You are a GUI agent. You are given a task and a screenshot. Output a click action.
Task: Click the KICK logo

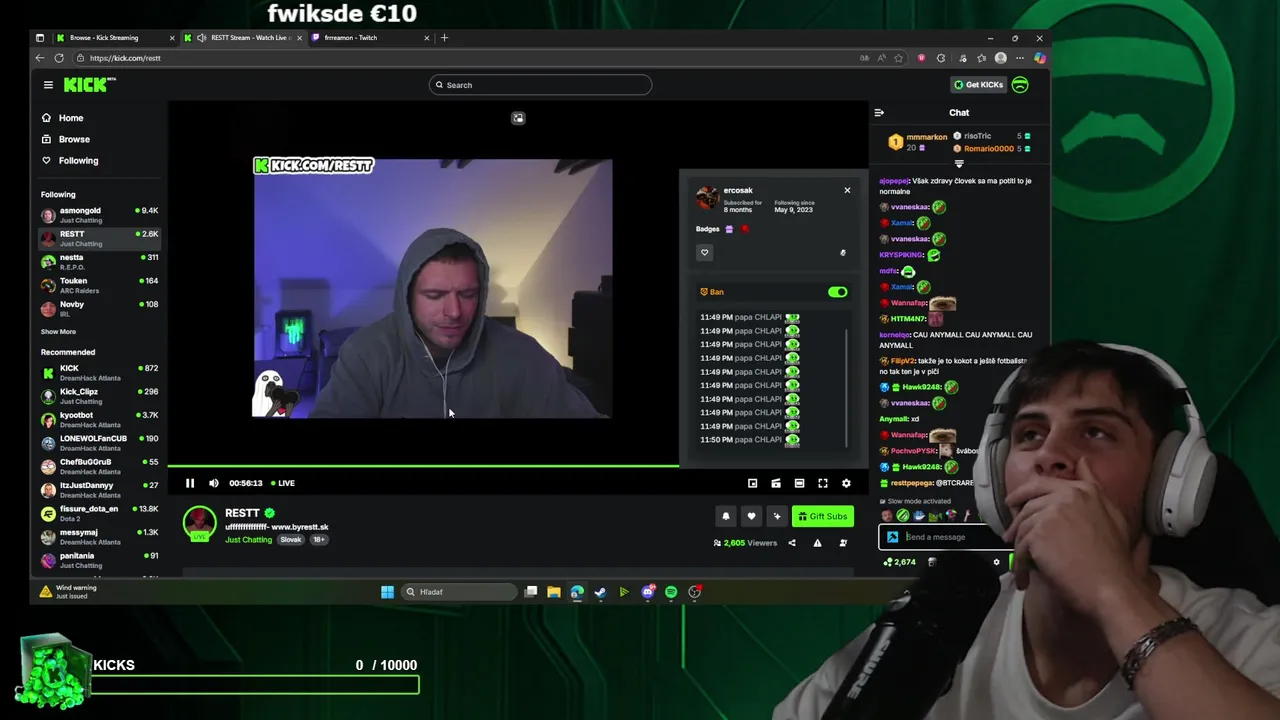89,85
